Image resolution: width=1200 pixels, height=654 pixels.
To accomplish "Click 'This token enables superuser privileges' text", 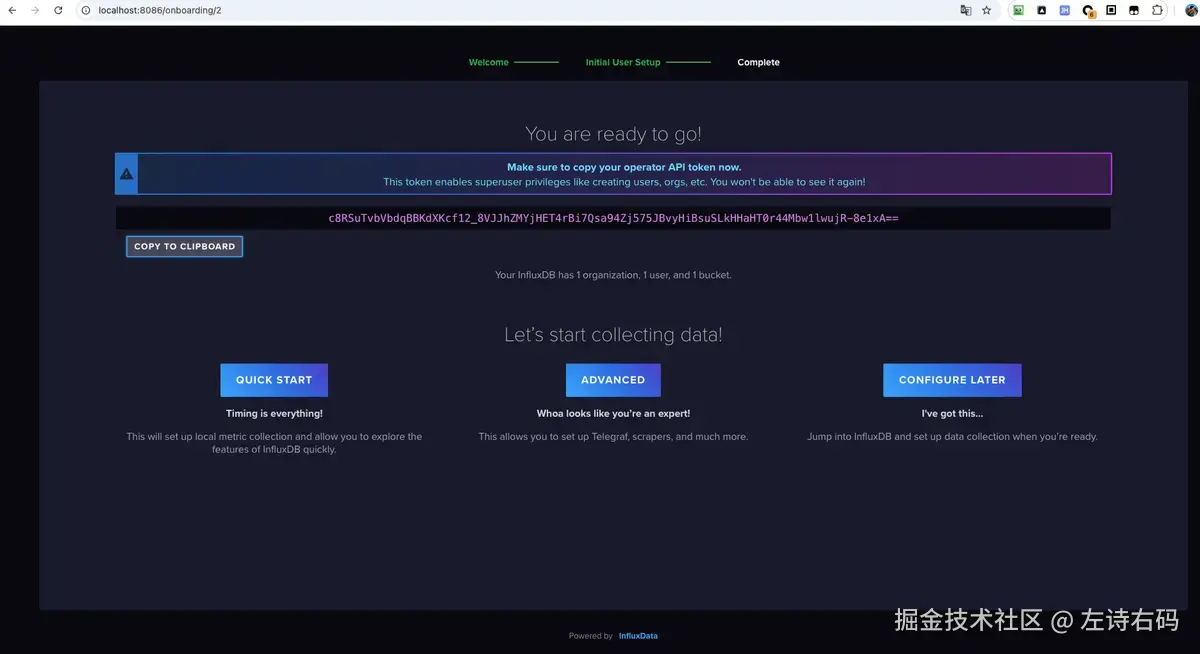I will click(x=624, y=182).
